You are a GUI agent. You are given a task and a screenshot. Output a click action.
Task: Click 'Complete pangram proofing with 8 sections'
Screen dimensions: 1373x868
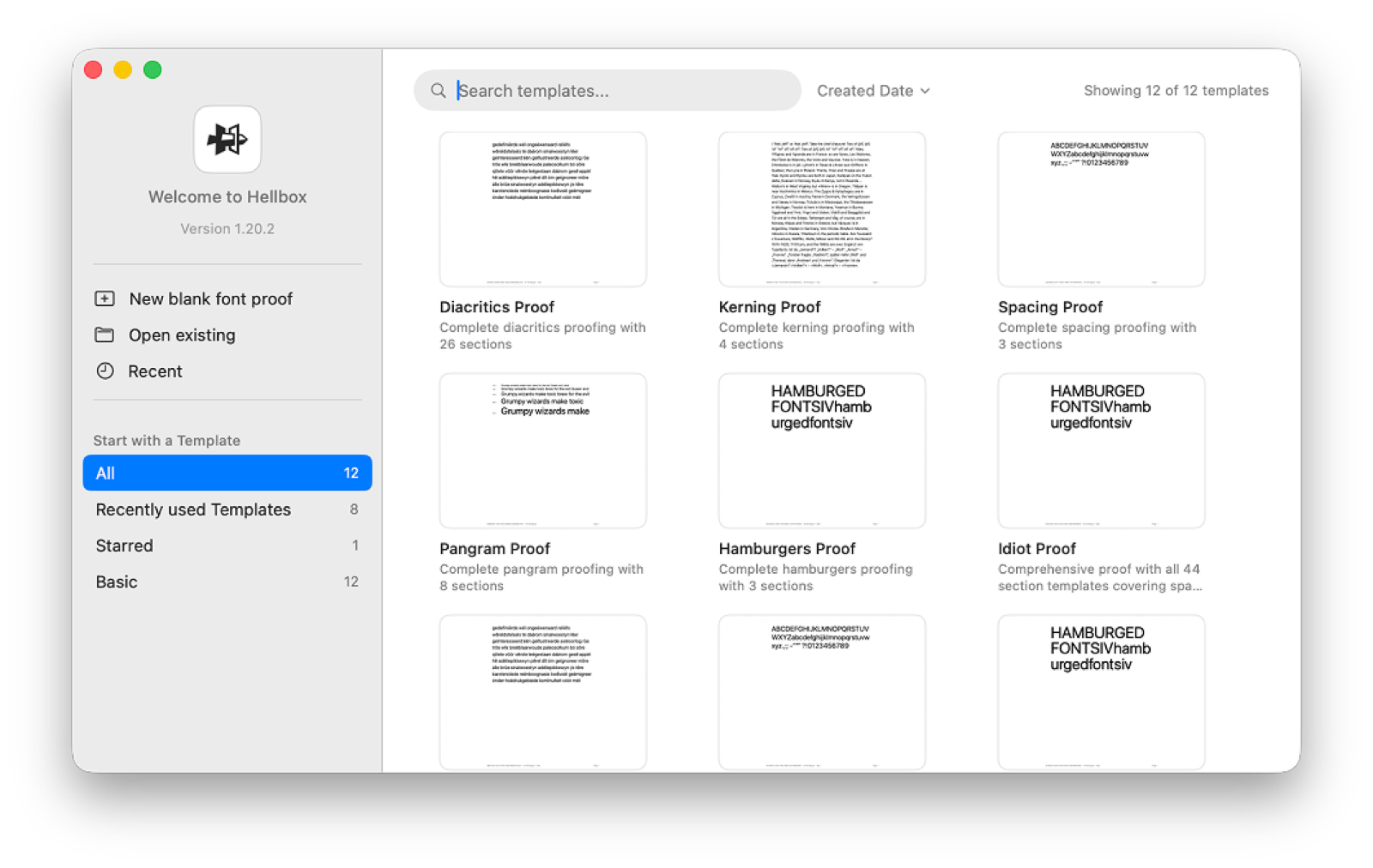pyautogui.click(x=541, y=577)
